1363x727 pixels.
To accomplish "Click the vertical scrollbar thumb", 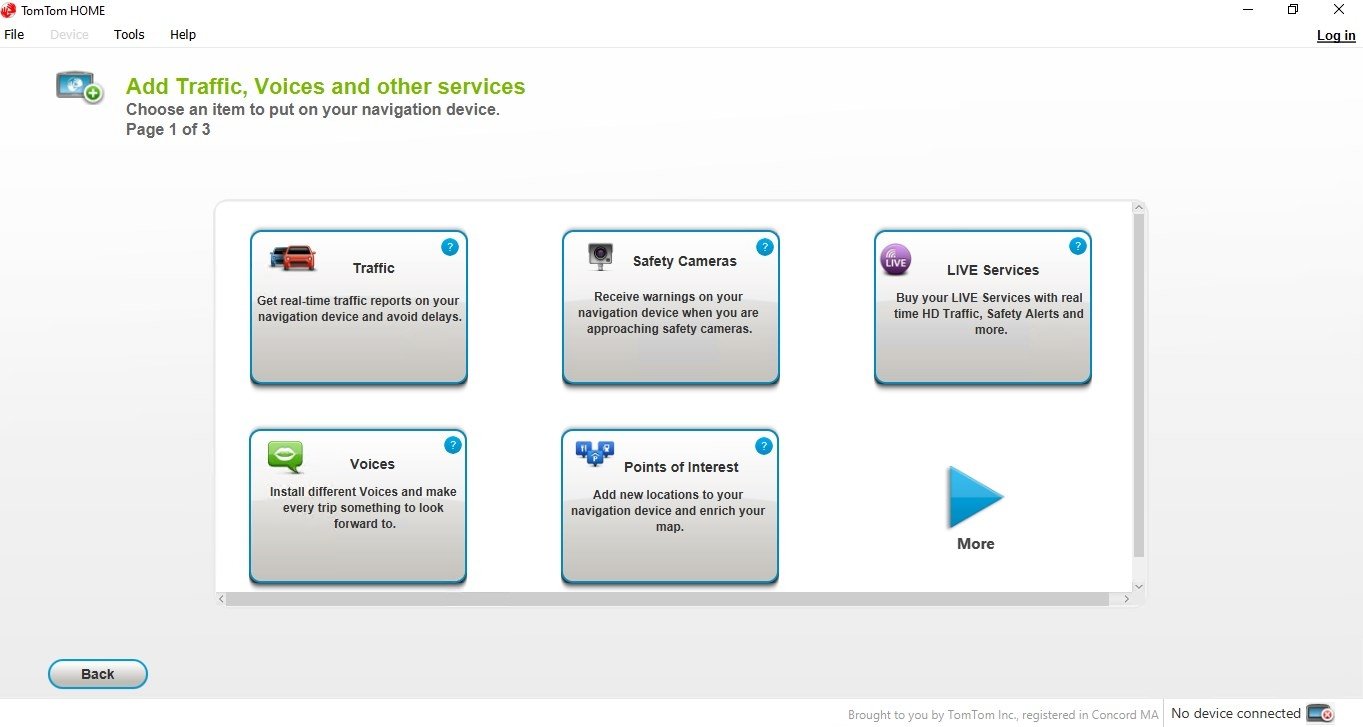I will tap(1139, 385).
